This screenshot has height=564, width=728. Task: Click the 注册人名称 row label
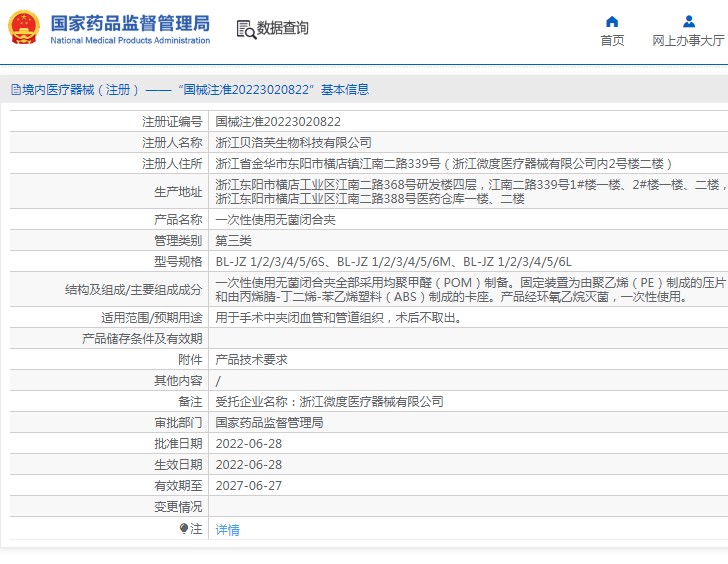172,143
